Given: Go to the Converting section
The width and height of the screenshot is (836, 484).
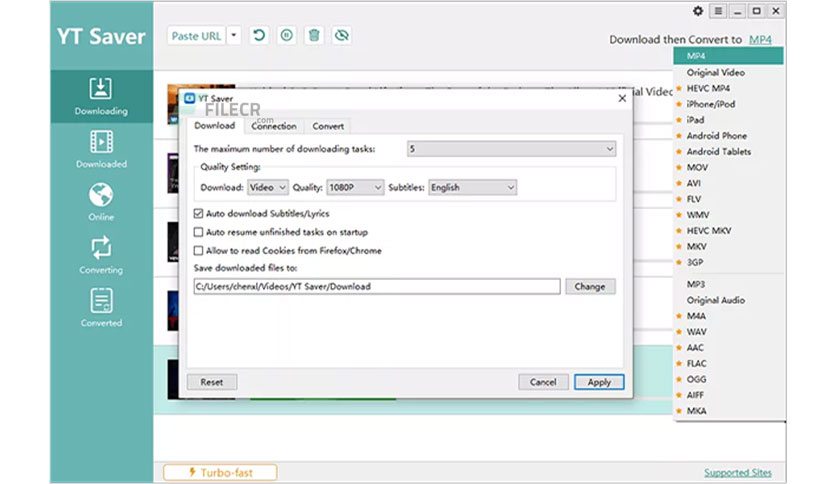Looking at the screenshot, I should coord(101,254).
